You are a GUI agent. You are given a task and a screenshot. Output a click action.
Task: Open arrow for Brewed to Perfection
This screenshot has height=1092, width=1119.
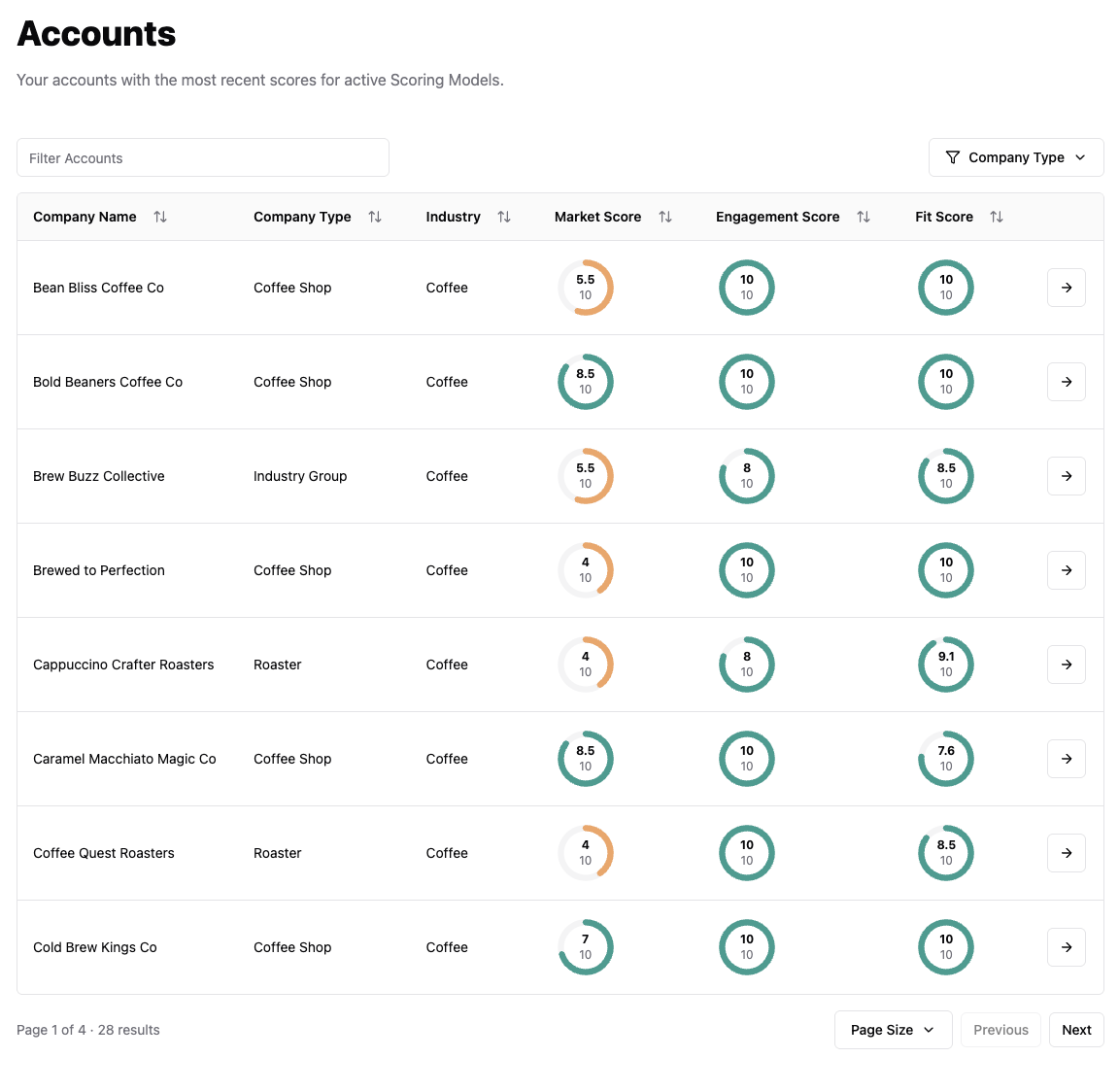(1066, 570)
